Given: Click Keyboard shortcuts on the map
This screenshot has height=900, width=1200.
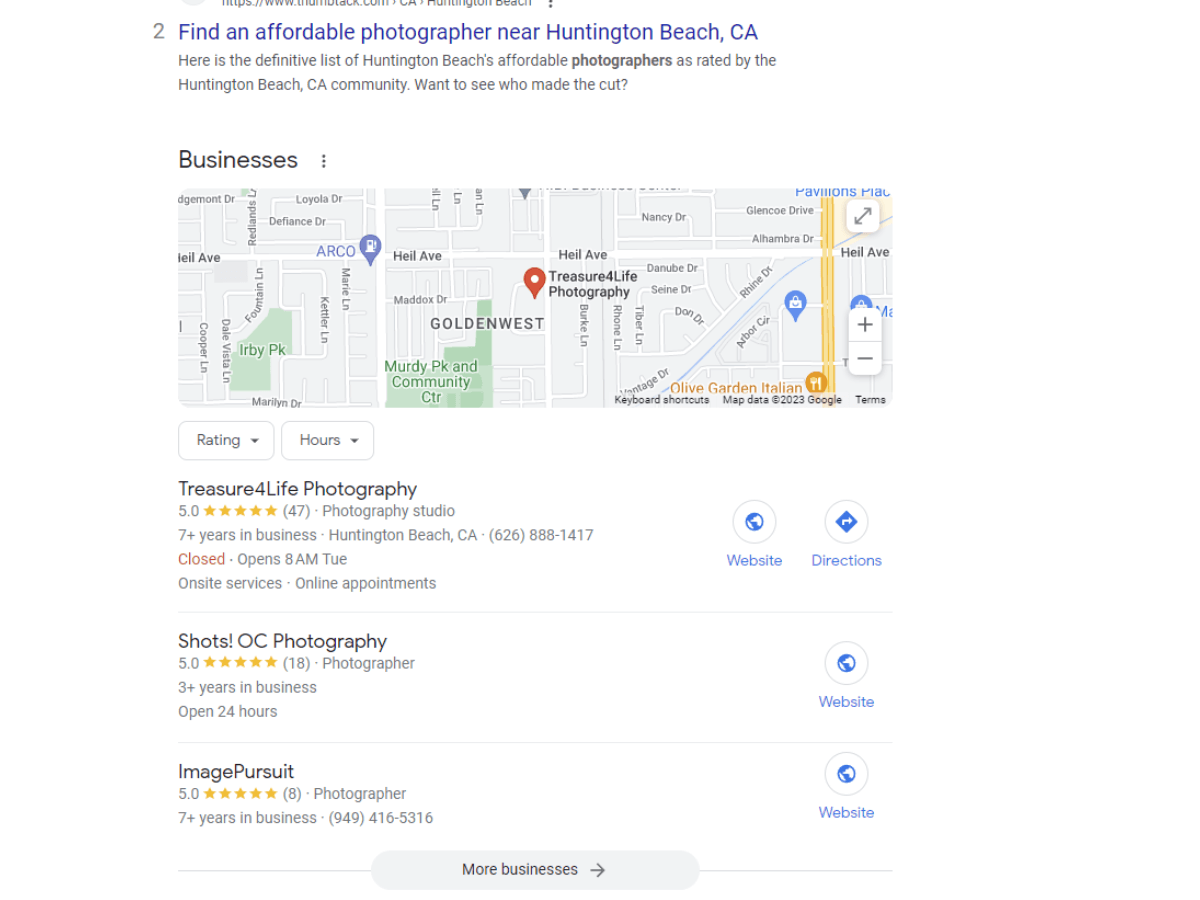Looking at the screenshot, I should (x=662, y=400).
